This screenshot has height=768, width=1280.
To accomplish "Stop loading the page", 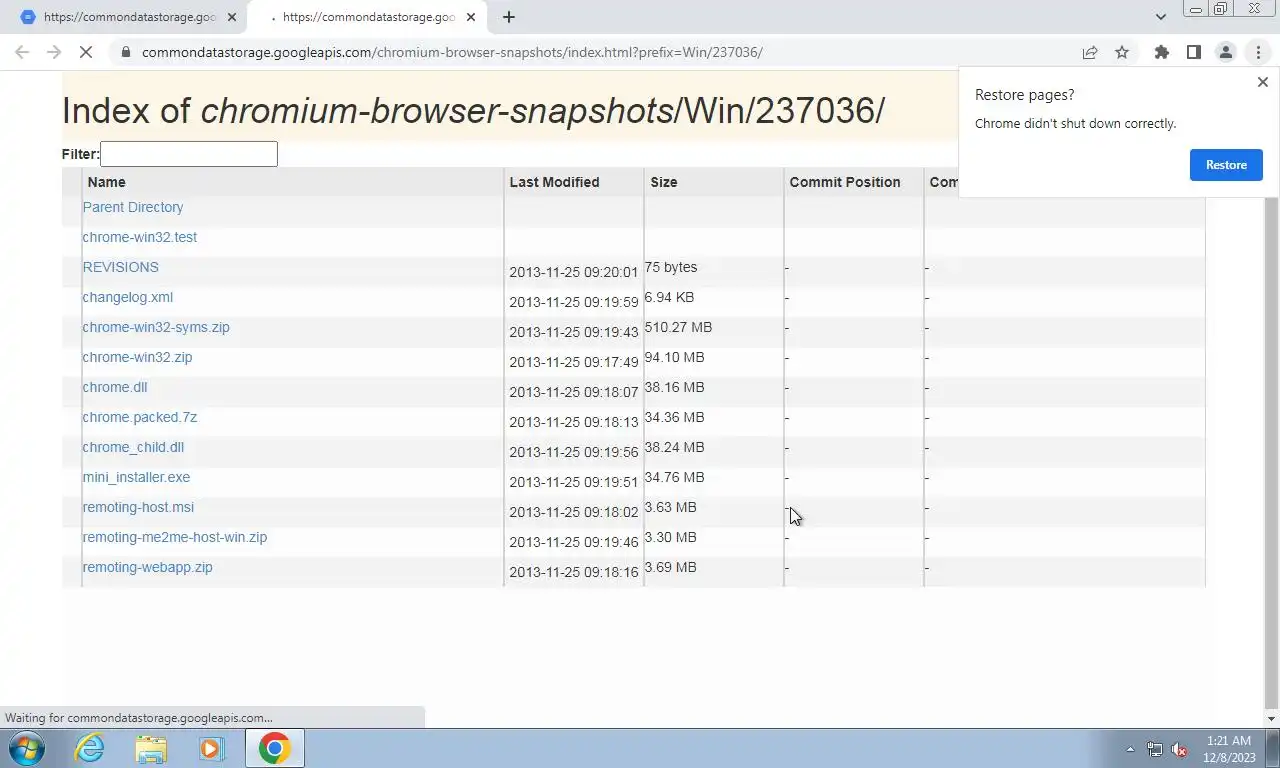I will pyautogui.click(x=86, y=52).
